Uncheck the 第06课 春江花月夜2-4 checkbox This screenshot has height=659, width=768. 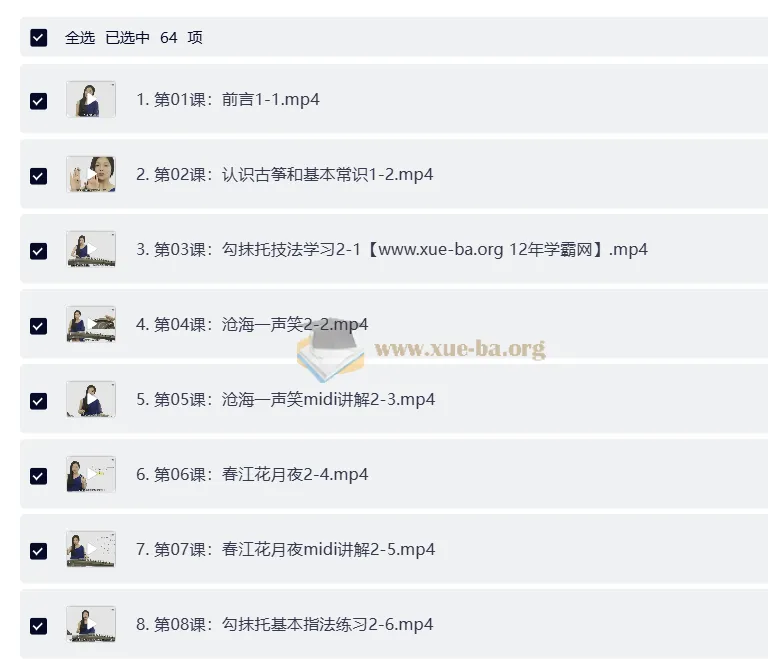pos(39,476)
